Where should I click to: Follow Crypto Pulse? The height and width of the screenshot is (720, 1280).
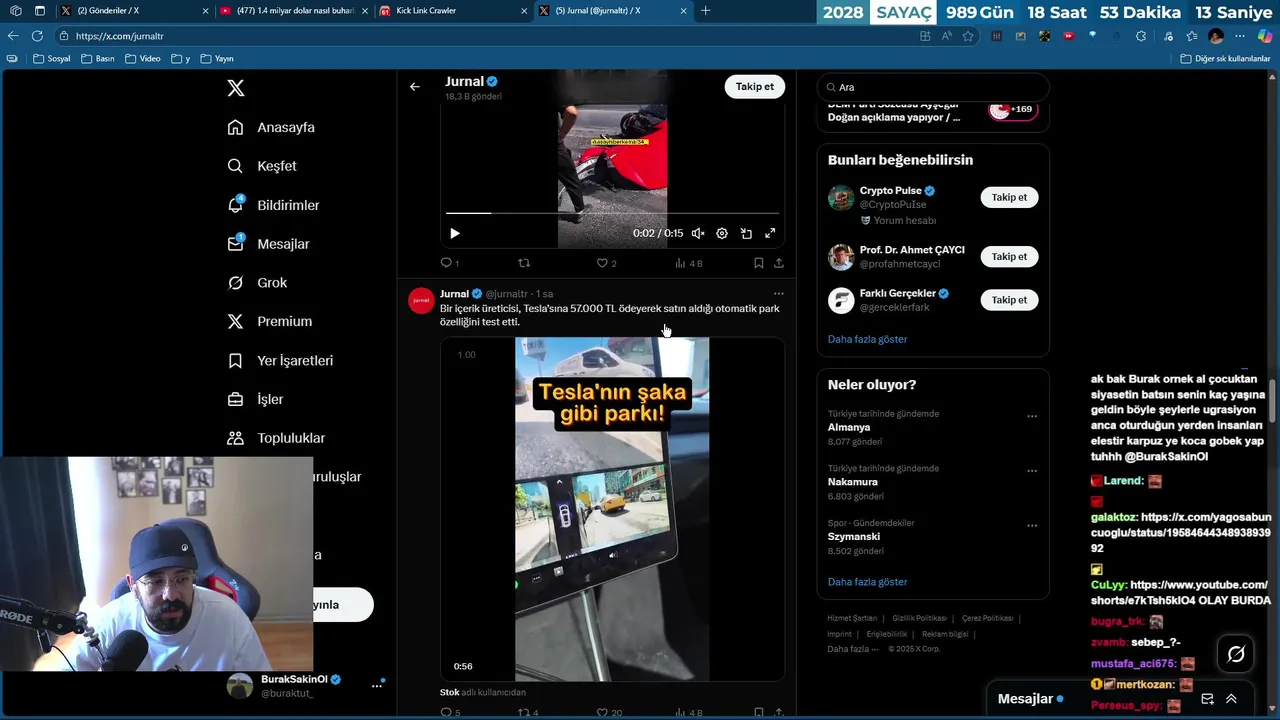(x=1009, y=197)
